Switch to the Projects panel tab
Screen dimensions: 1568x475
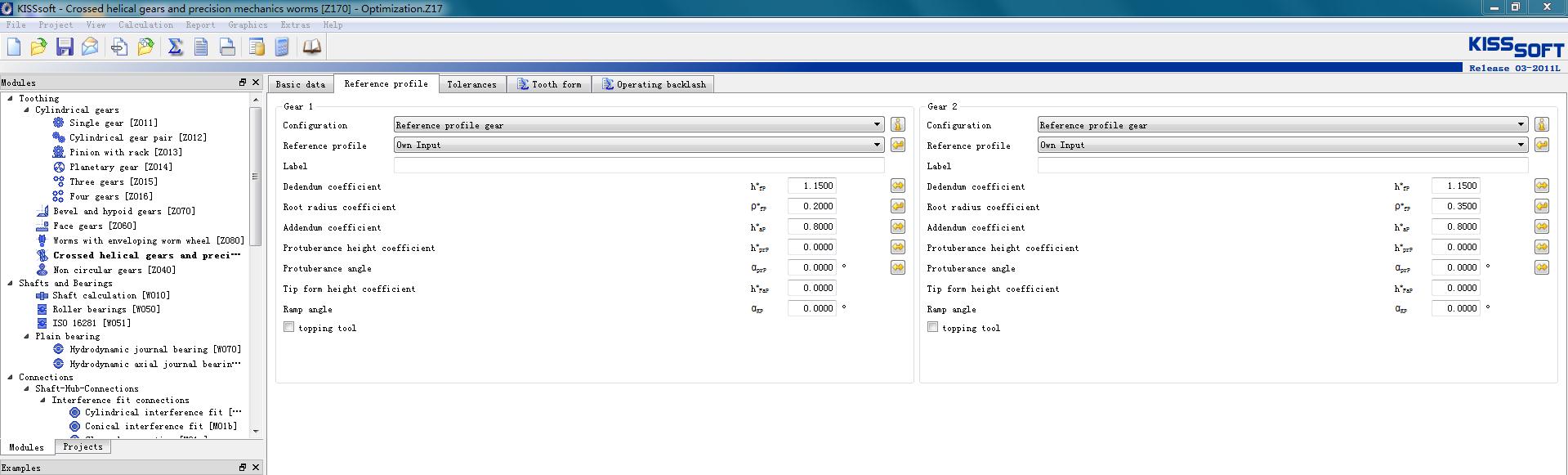click(x=83, y=446)
